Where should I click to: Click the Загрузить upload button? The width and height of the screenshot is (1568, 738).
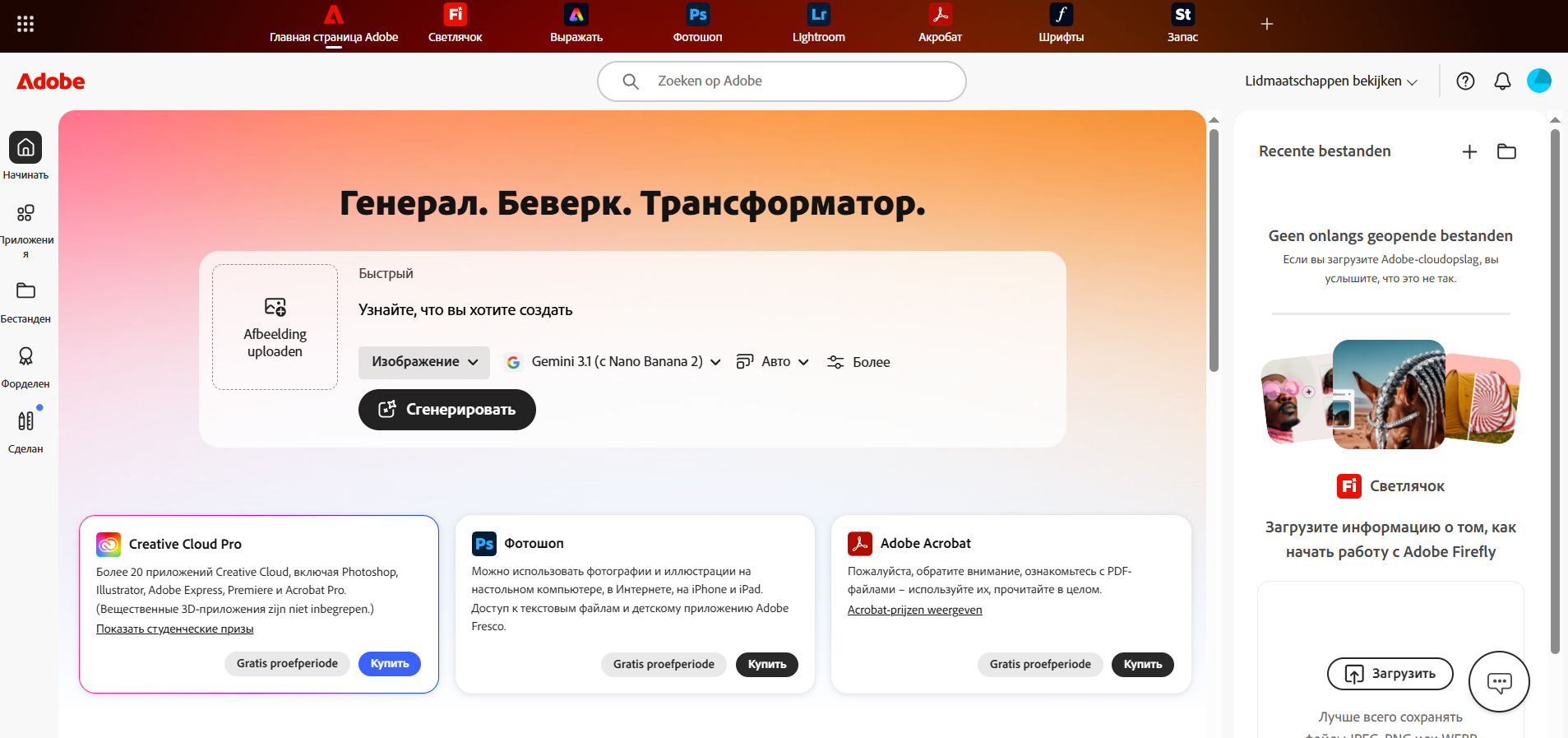1390,674
